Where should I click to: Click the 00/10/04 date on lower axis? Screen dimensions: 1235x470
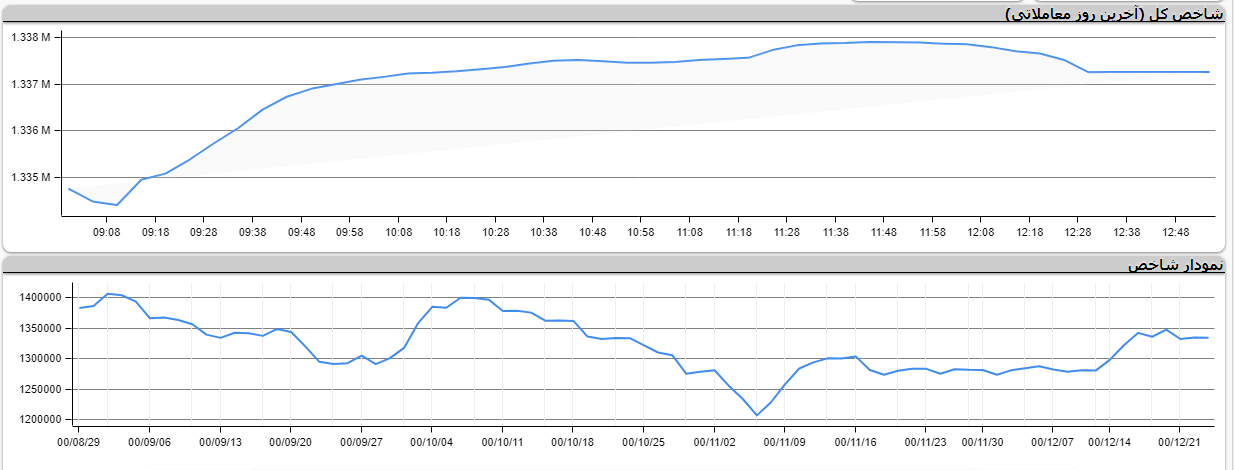[x=432, y=441]
